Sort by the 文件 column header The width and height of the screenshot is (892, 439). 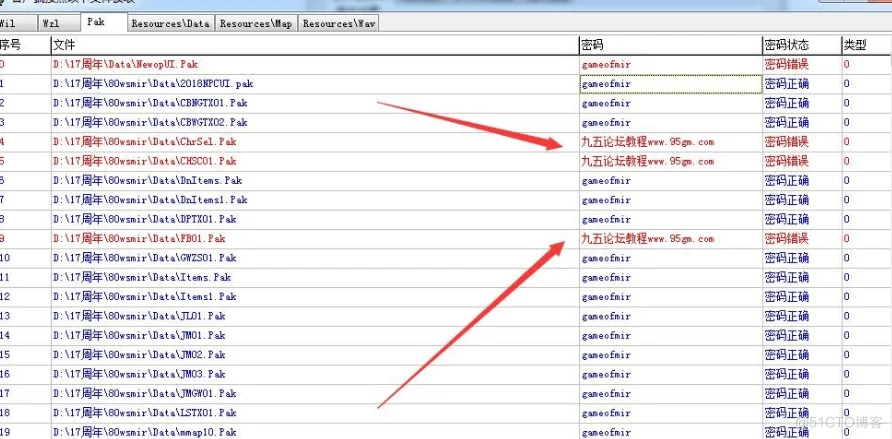(315, 45)
